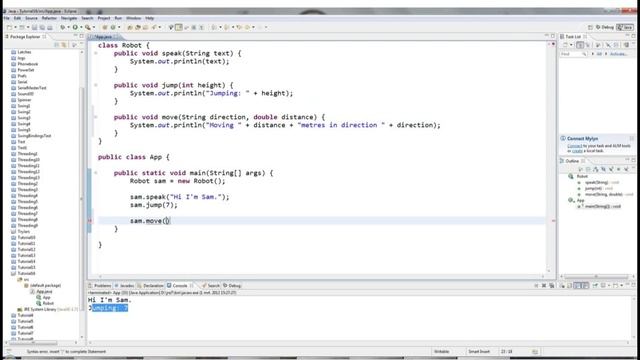Switch to the Debug perspective
This screenshot has width=640, height=360.
click(x=604, y=27)
